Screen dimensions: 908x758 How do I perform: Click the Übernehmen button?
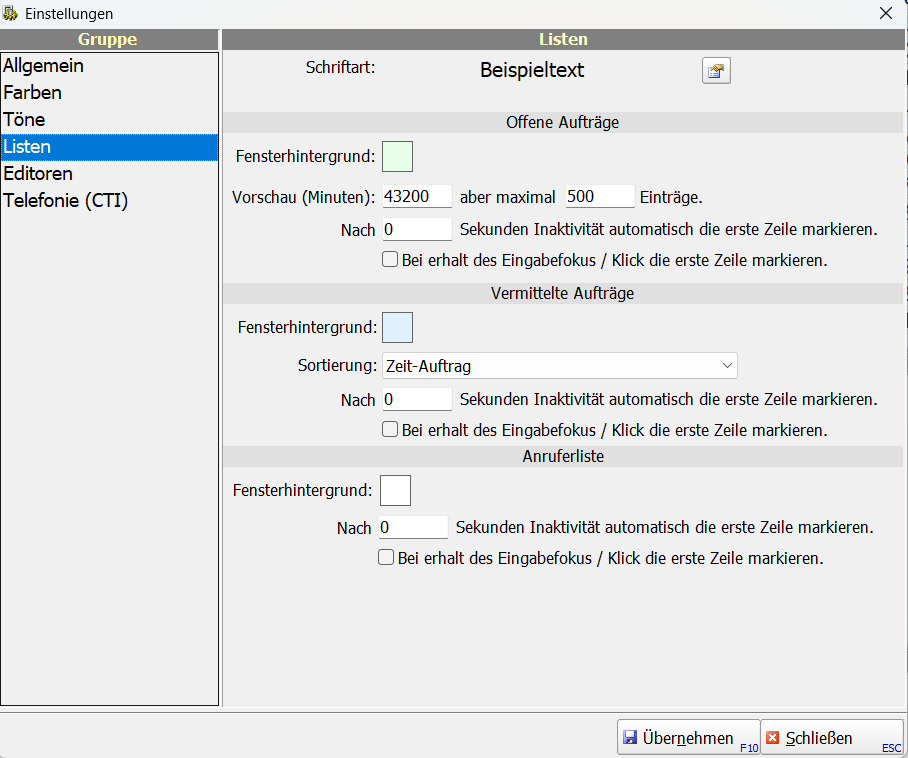(688, 738)
